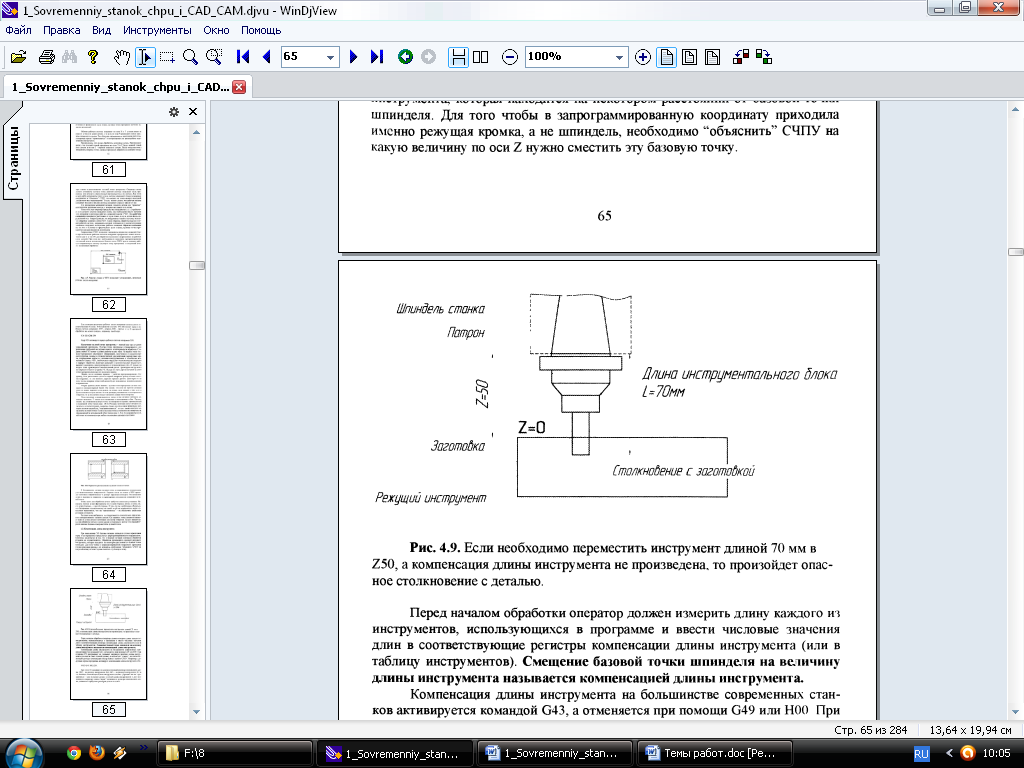Image resolution: width=1024 pixels, height=768 pixels.
Task: Open the Помощь menu
Action: click(261, 30)
